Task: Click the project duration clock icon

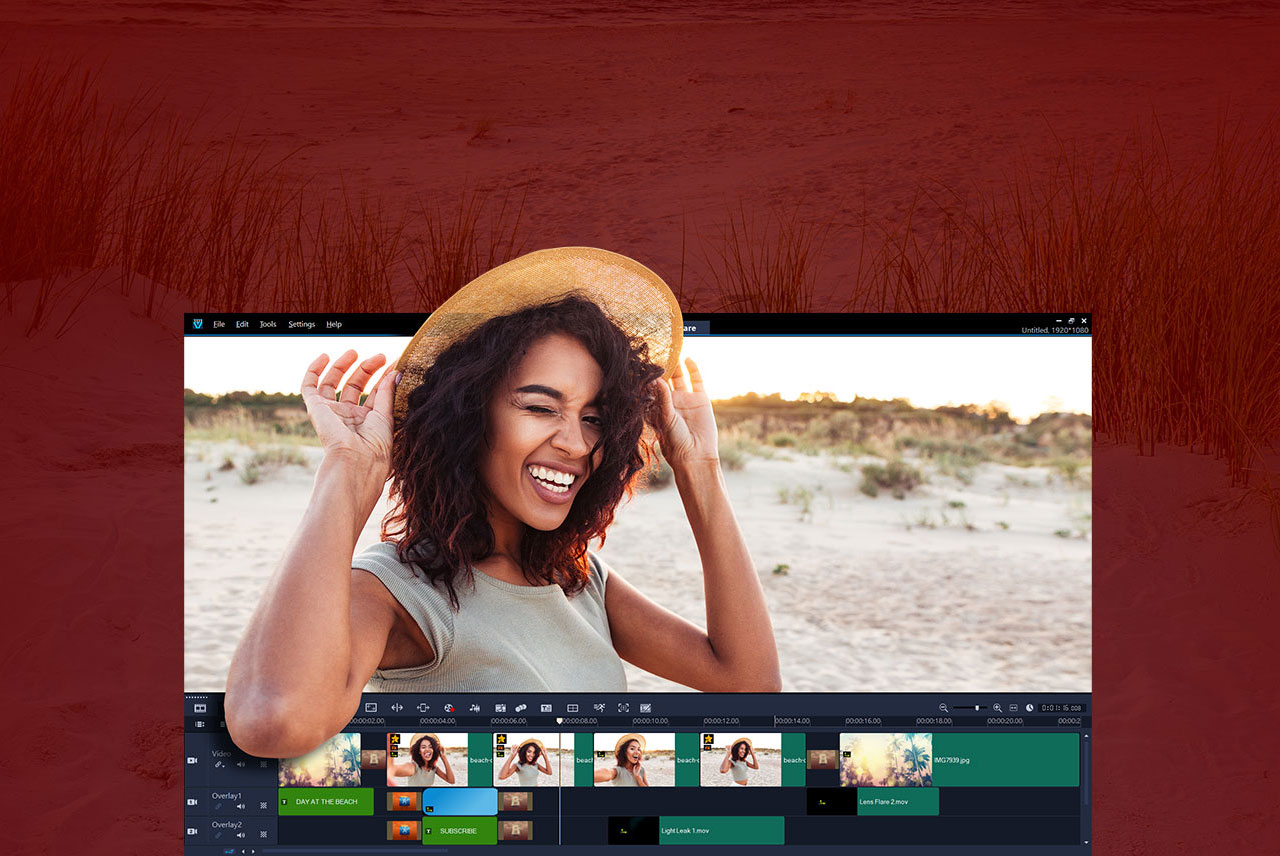Action: coord(1029,708)
